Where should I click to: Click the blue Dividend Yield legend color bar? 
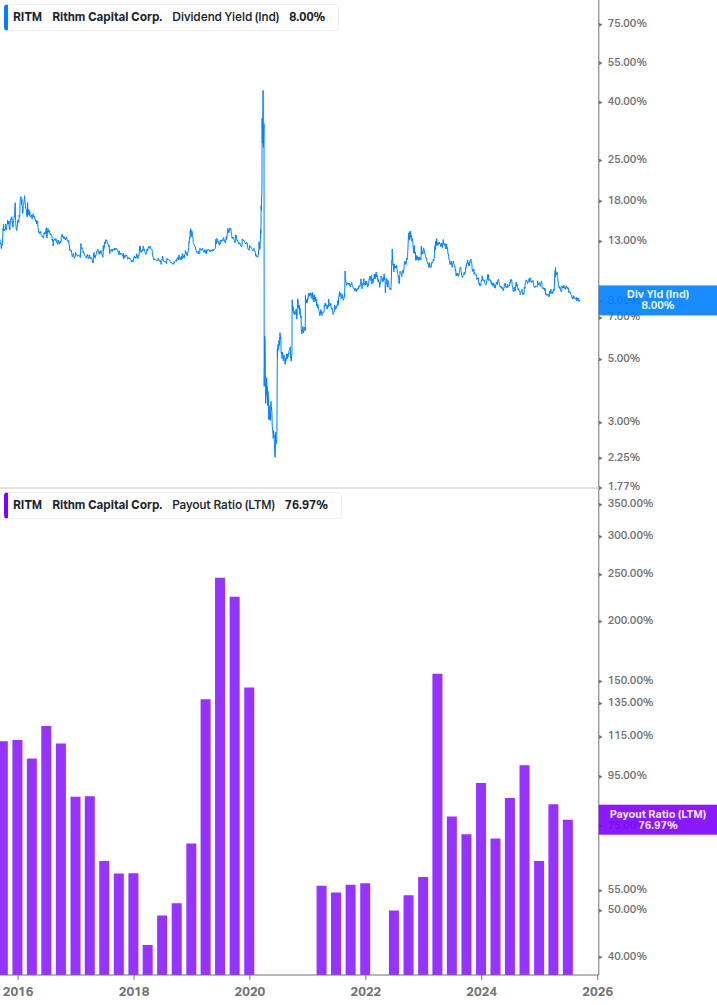click(x=6, y=17)
